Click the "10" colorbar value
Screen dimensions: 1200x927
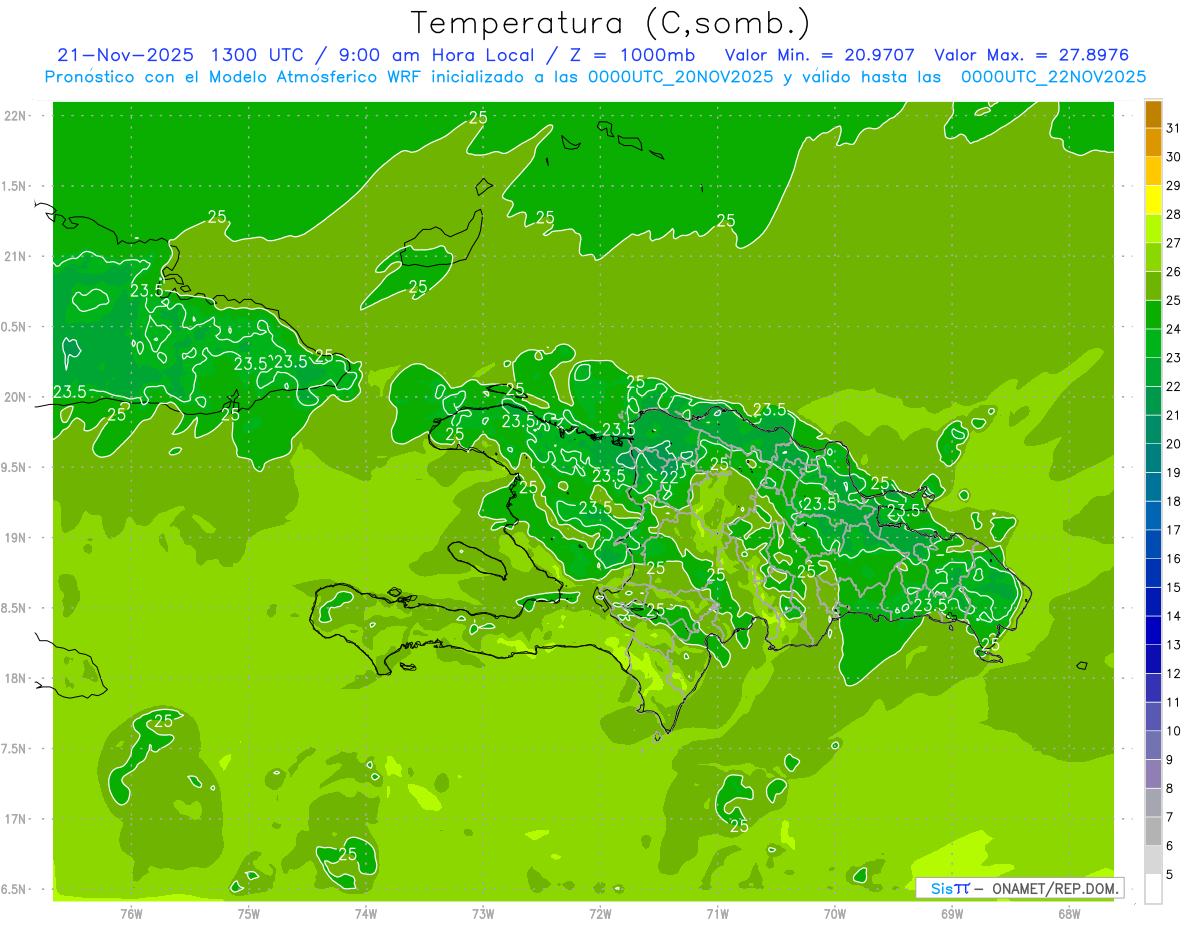[1174, 732]
